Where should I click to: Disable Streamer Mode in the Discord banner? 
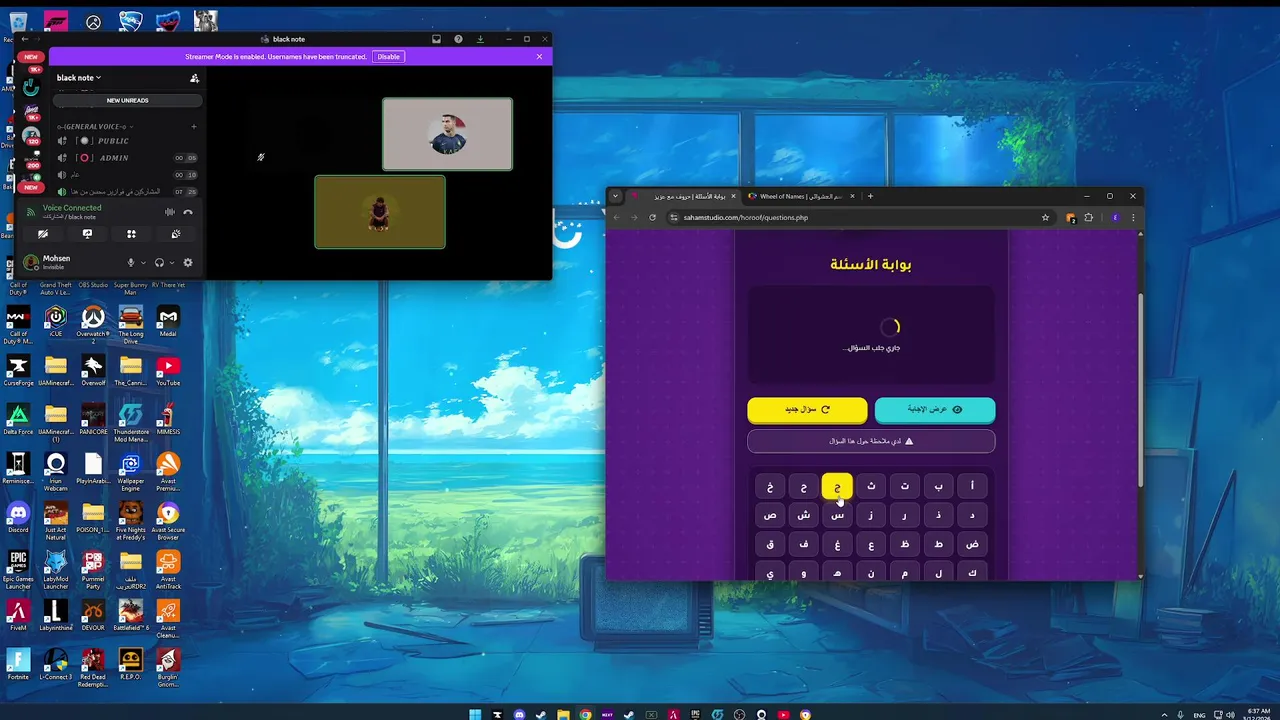click(x=388, y=57)
